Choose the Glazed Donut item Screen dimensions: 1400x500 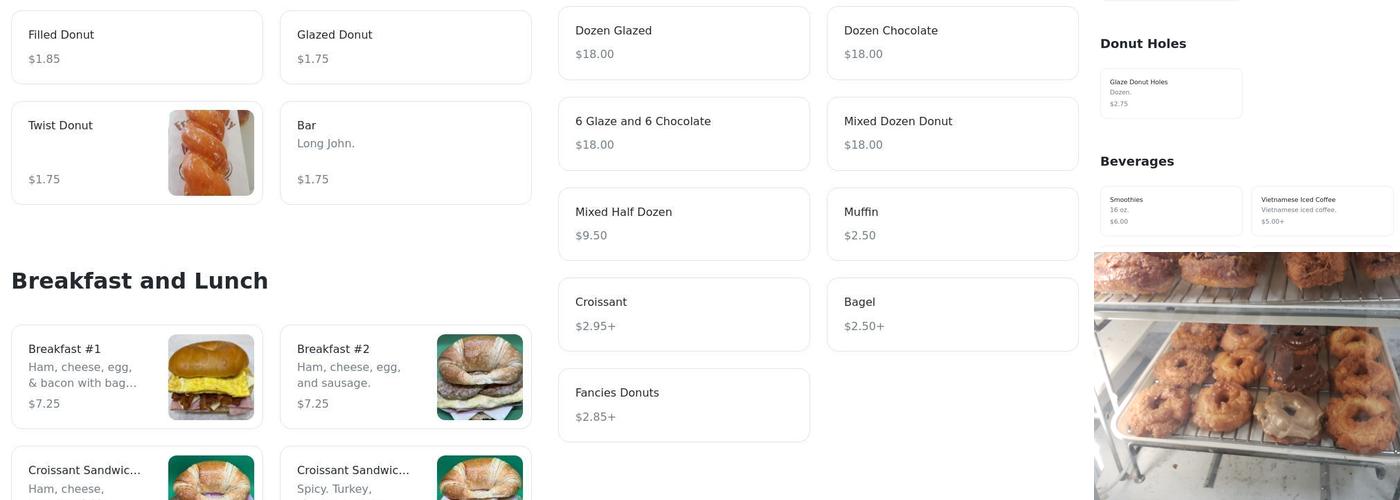tap(405, 47)
